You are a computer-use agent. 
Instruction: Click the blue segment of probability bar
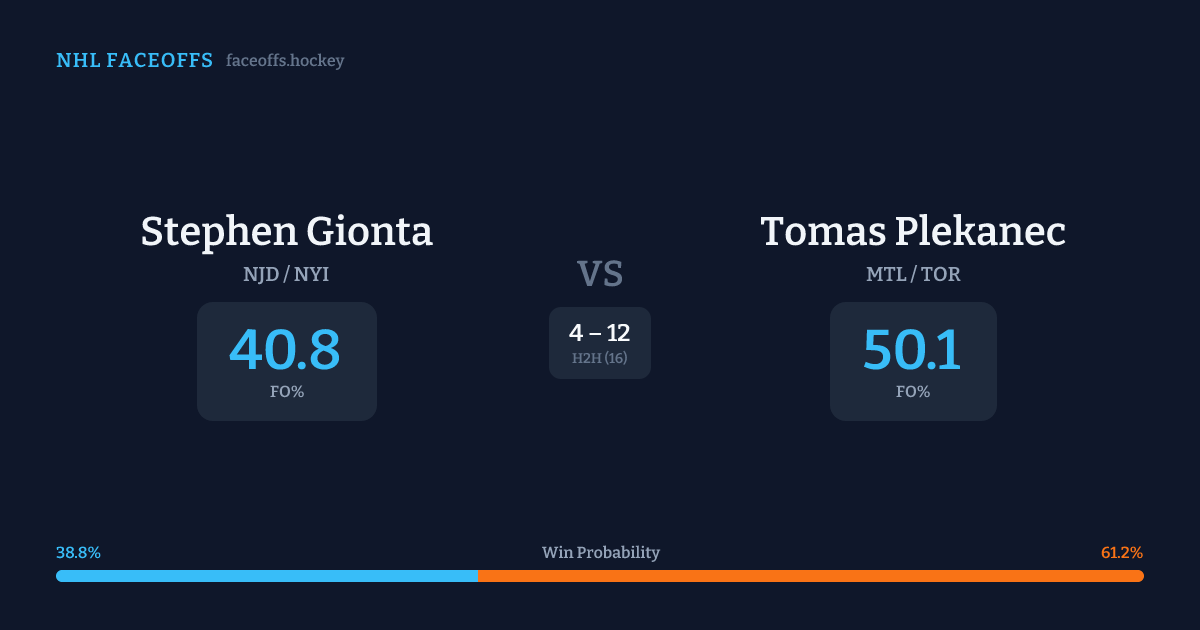pos(267,576)
